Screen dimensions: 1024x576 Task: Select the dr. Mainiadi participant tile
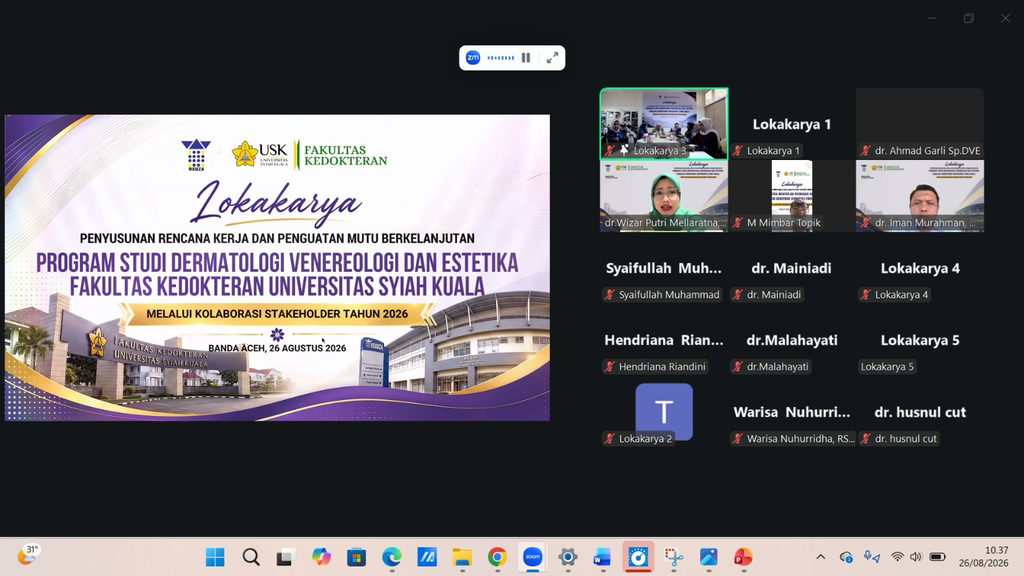pos(792,268)
